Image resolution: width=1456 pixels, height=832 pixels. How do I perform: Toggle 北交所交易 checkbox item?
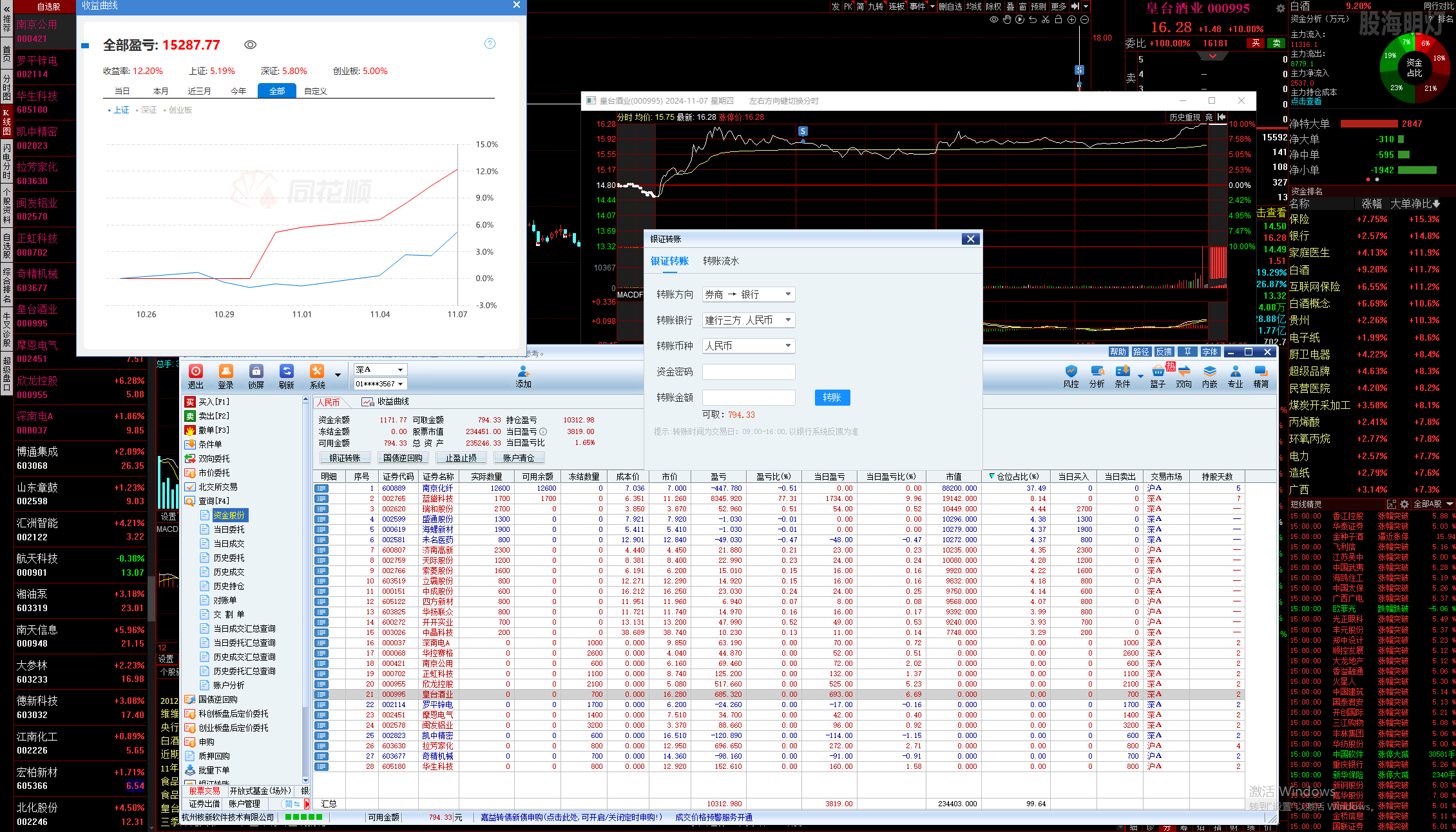pos(190,487)
